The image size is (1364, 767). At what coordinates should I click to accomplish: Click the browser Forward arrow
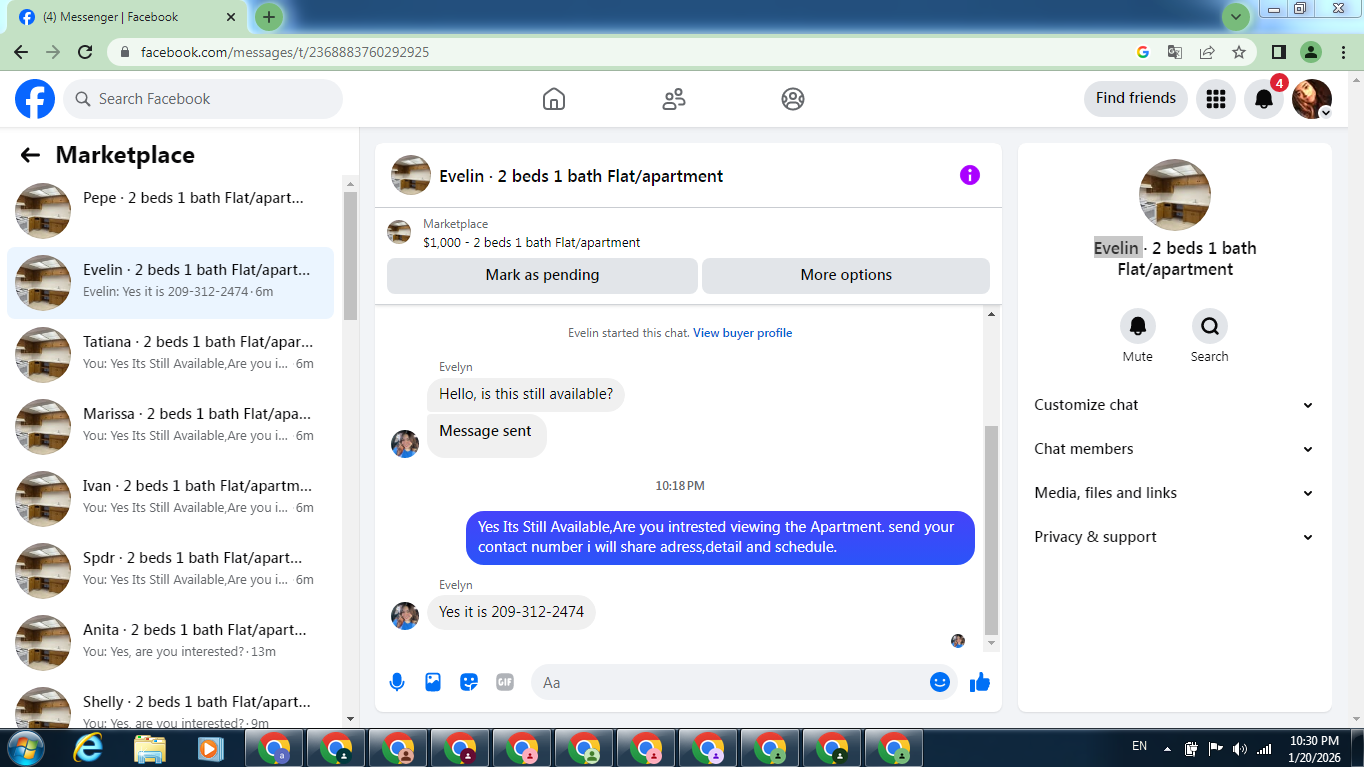point(53,52)
